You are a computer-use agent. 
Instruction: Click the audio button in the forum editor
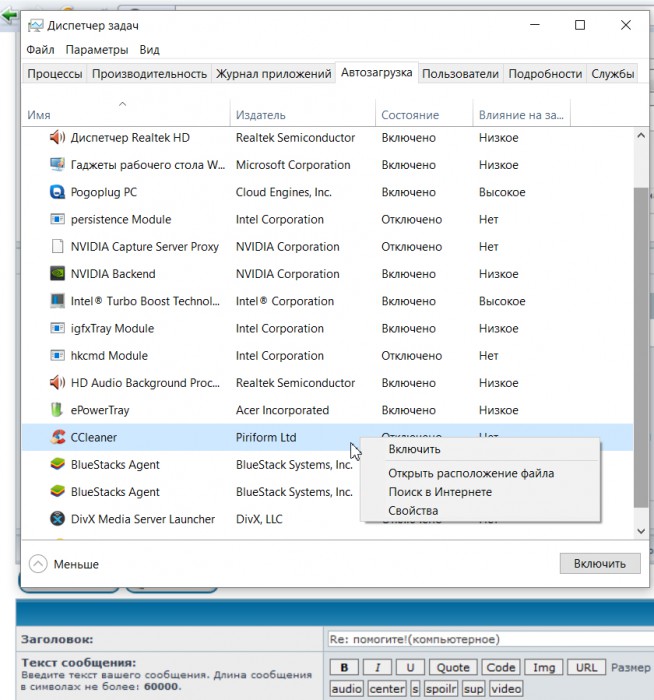point(346,688)
